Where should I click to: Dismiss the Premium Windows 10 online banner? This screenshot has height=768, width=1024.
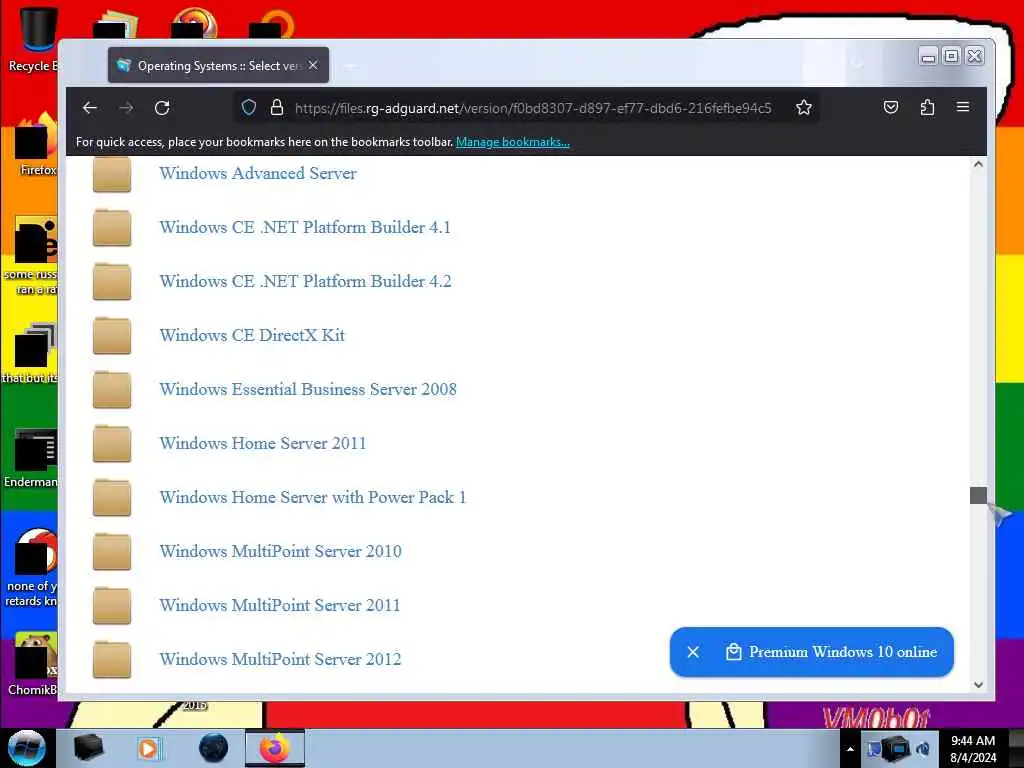pyautogui.click(x=694, y=652)
